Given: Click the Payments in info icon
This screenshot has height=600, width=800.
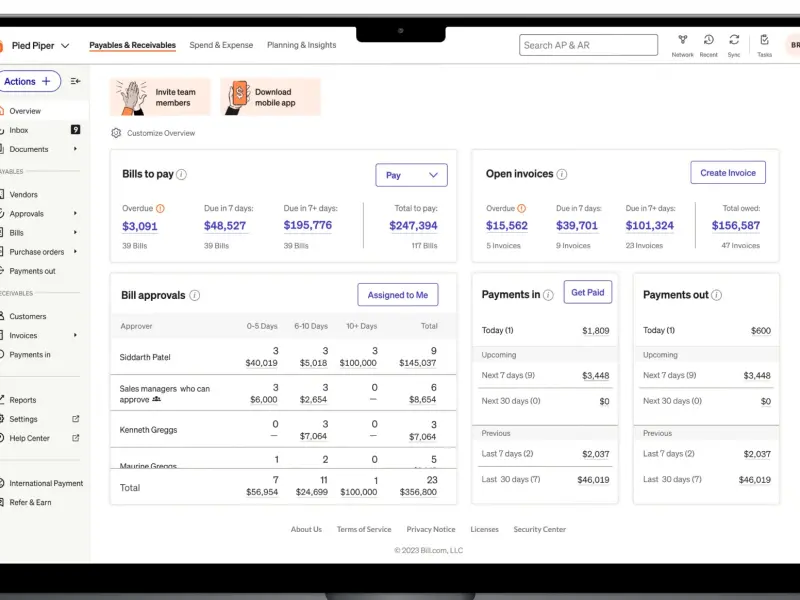Looking at the screenshot, I should (548, 295).
